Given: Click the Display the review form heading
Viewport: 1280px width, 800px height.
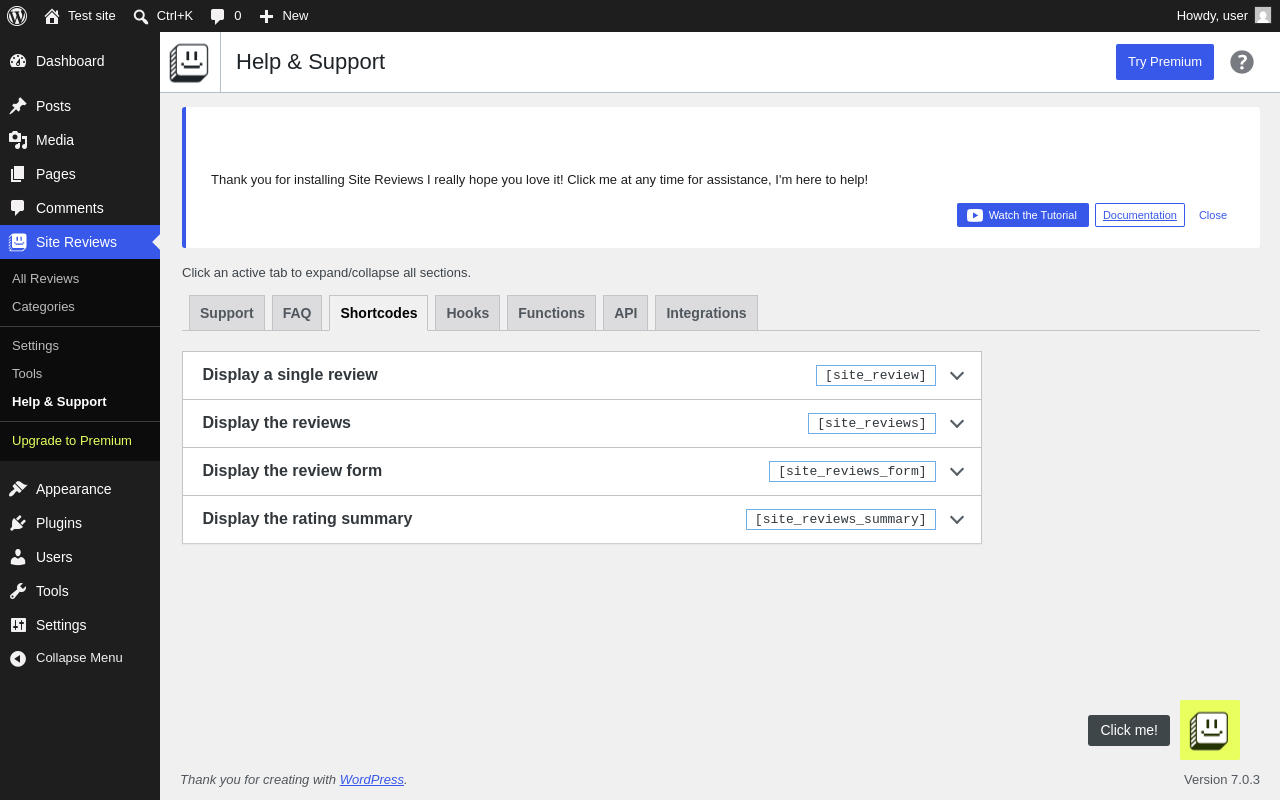Looking at the screenshot, I should coord(292,471).
